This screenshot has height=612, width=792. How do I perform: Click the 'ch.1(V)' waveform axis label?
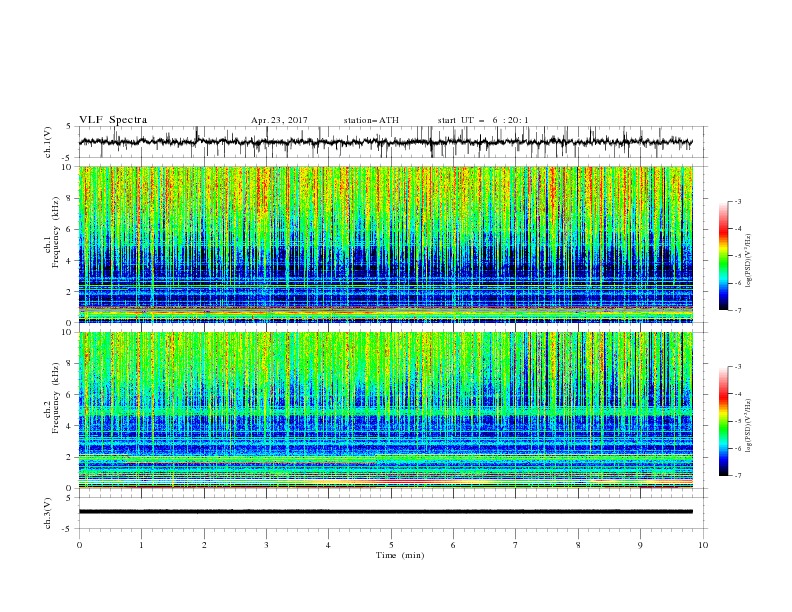[48, 142]
